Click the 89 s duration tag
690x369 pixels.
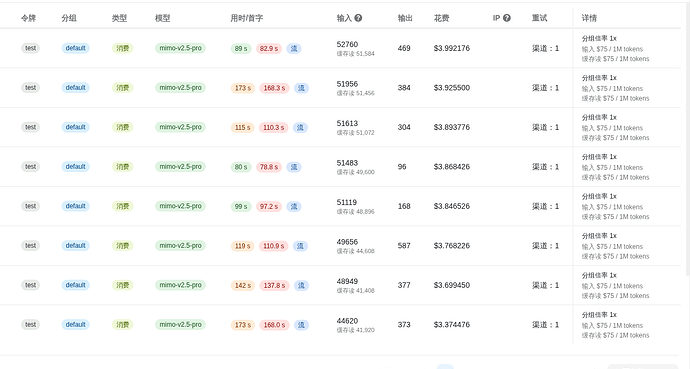(241, 48)
